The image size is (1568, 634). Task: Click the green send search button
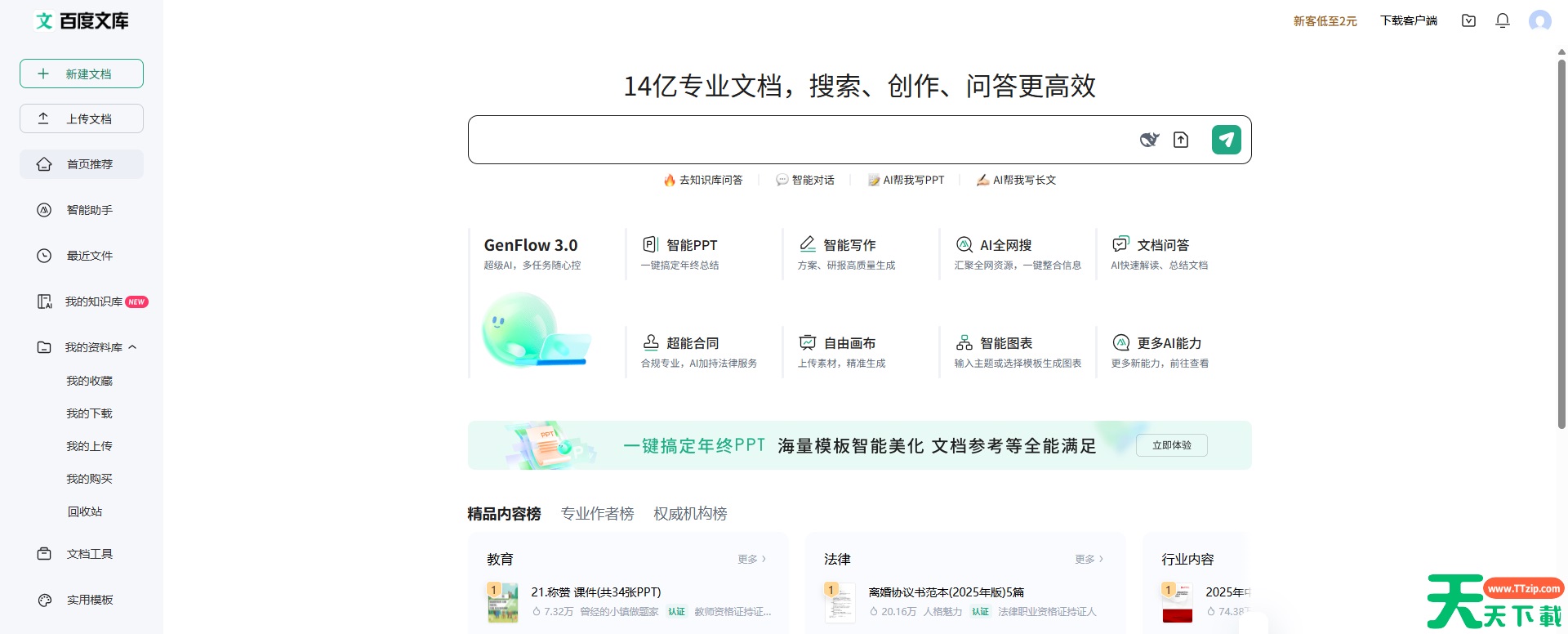[1226, 140]
